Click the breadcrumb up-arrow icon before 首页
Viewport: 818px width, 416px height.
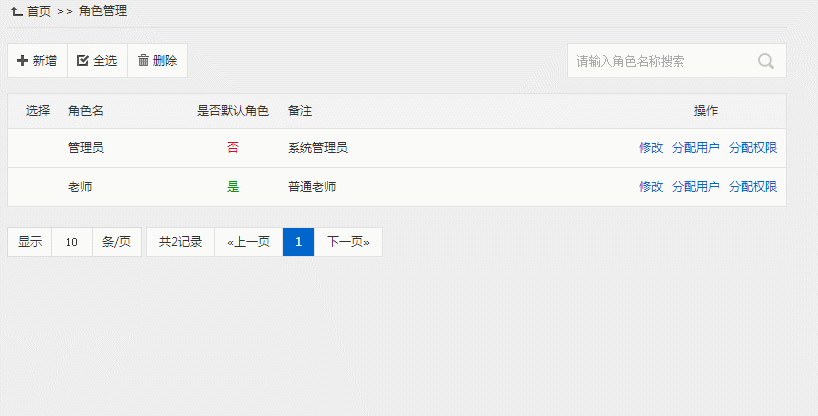pos(17,11)
